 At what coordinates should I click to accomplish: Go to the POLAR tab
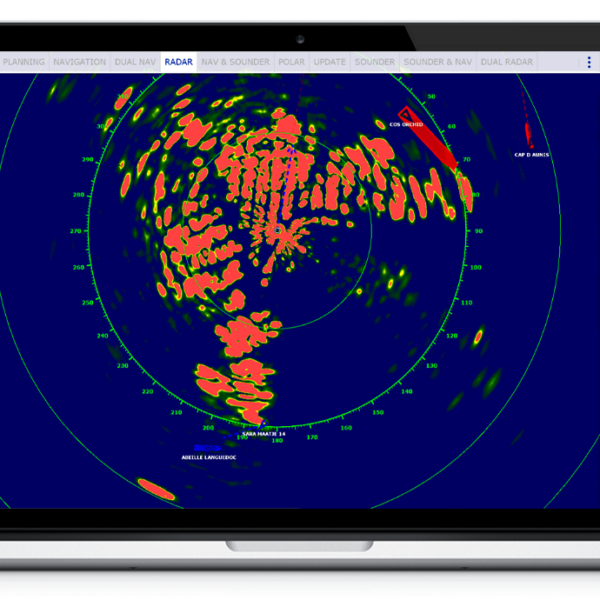tap(292, 62)
